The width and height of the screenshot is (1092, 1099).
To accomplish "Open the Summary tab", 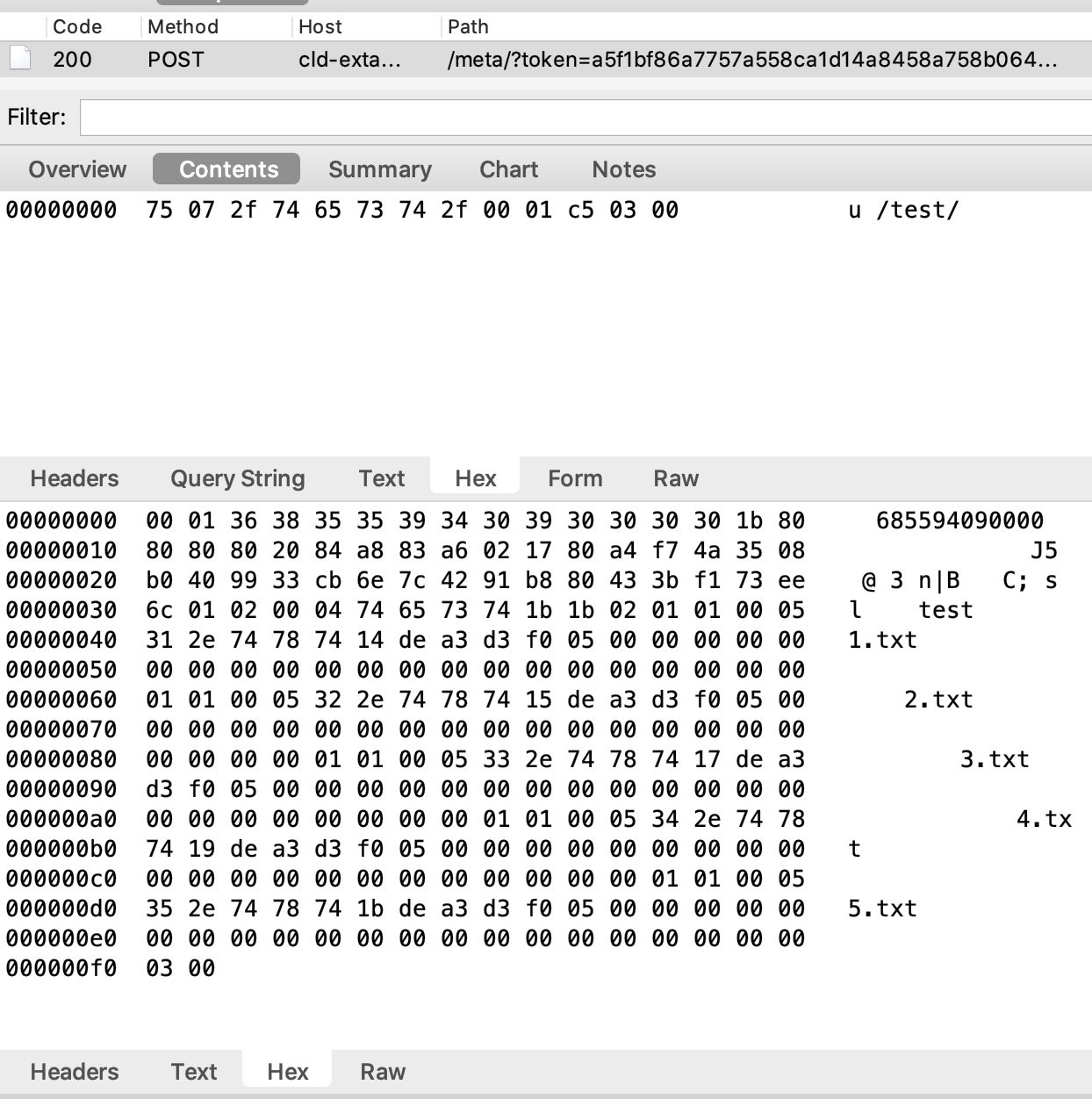I will [x=380, y=169].
